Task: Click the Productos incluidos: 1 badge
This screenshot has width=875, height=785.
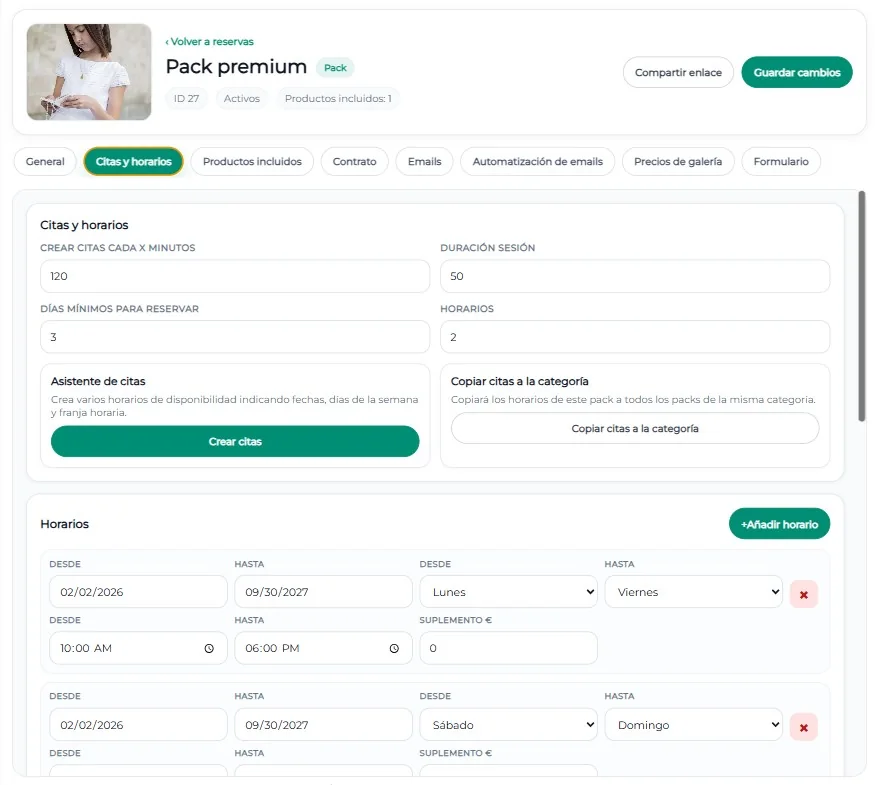Action: point(338,98)
